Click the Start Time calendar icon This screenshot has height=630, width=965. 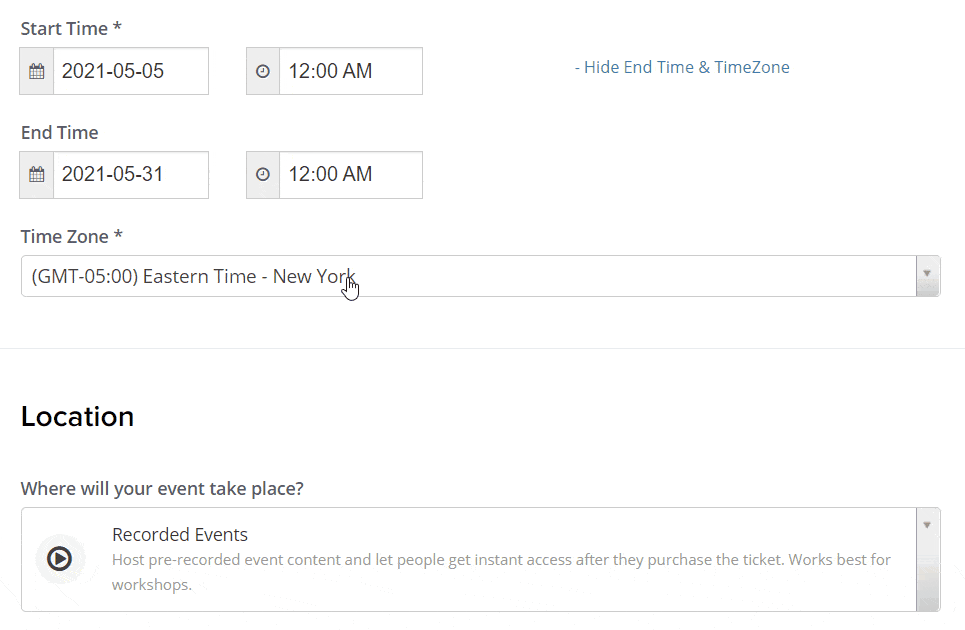tap(37, 72)
